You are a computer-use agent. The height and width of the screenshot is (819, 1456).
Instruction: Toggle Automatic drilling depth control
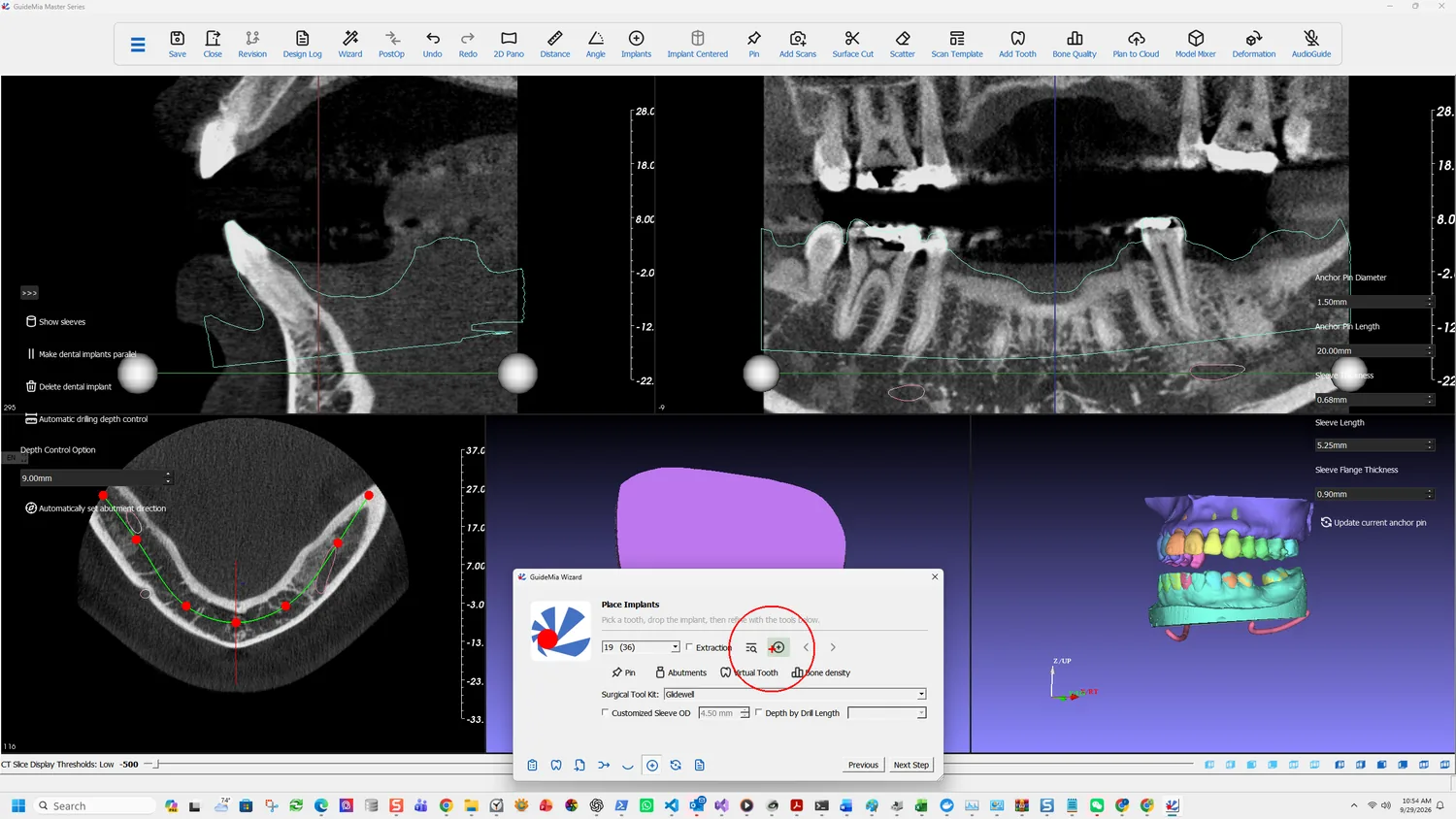tap(86, 419)
